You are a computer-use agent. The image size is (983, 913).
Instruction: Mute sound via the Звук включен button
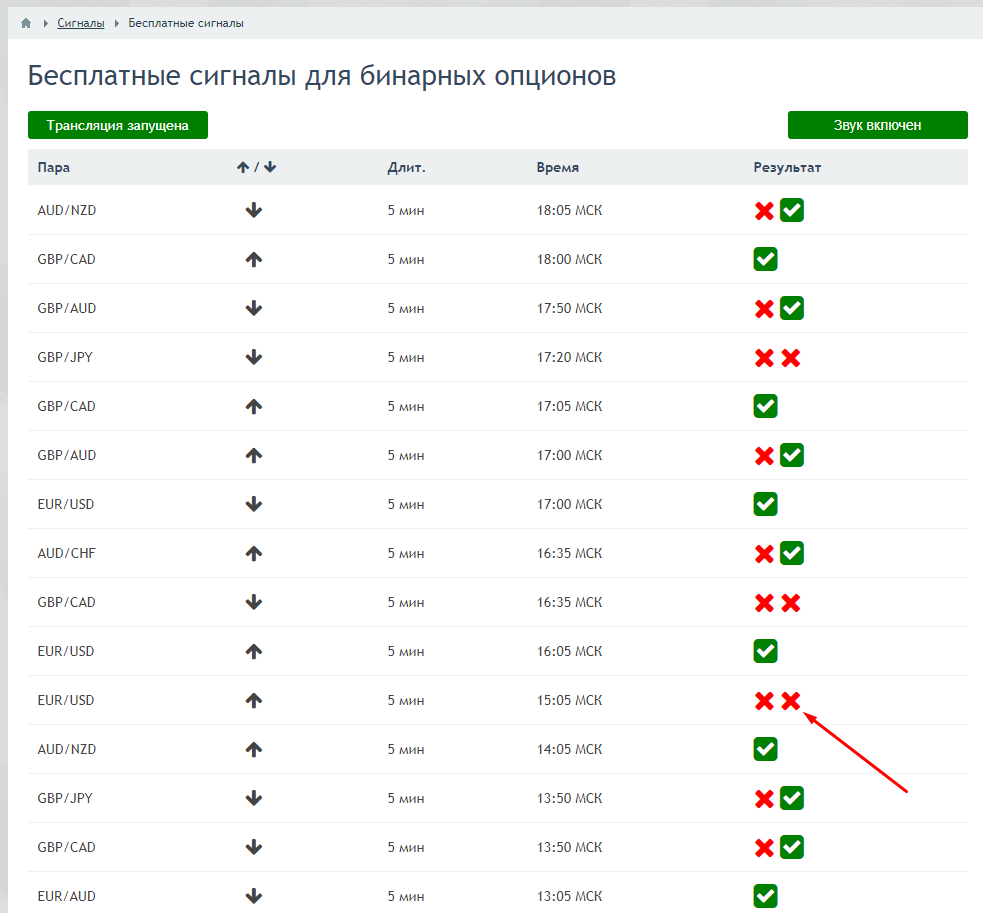coord(877,125)
